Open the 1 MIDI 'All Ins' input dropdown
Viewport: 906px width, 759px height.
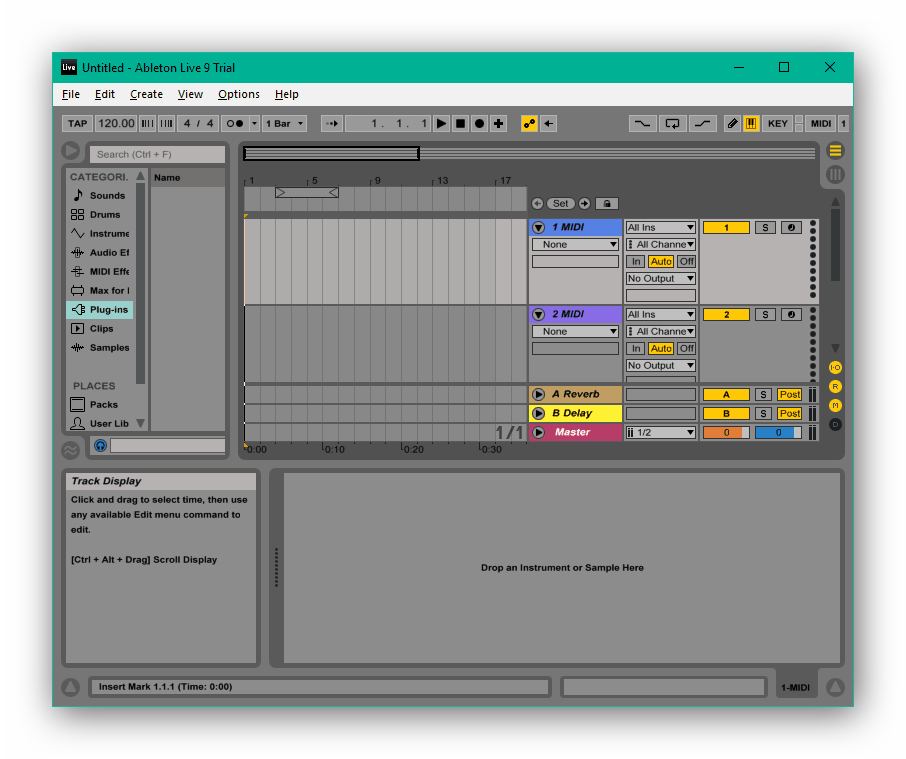click(660, 228)
